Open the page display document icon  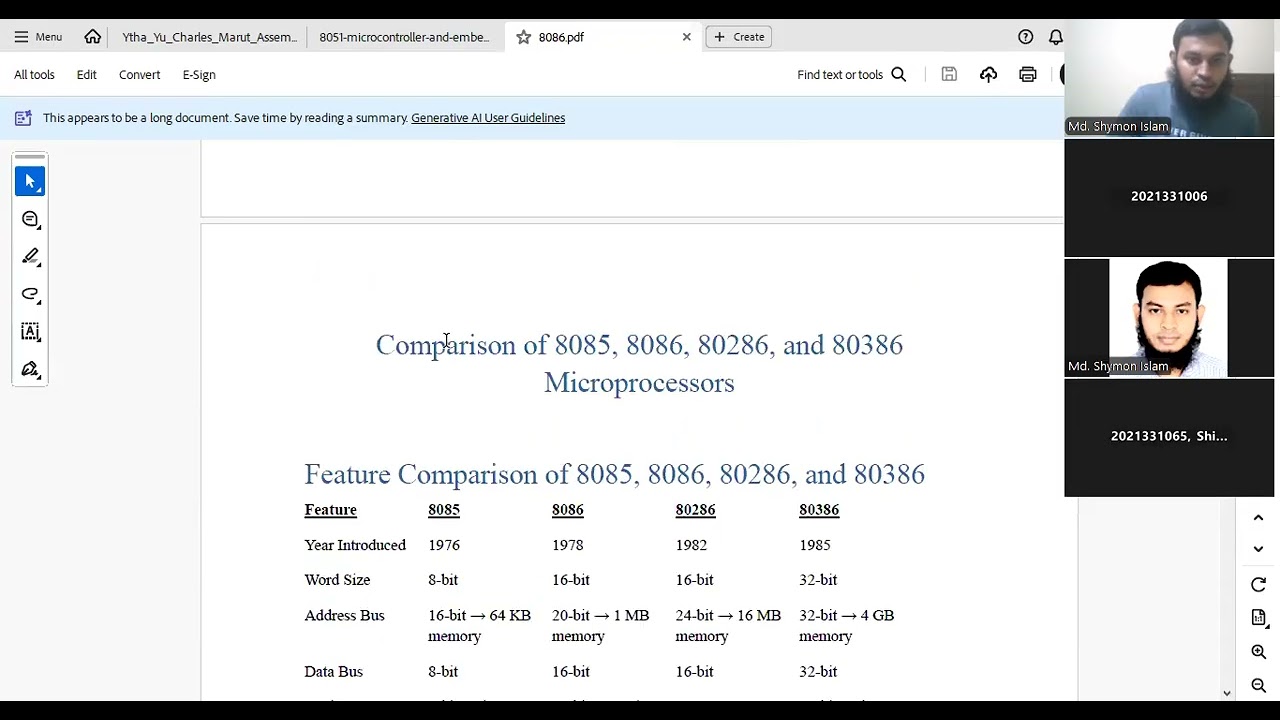[x=1258, y=619]
